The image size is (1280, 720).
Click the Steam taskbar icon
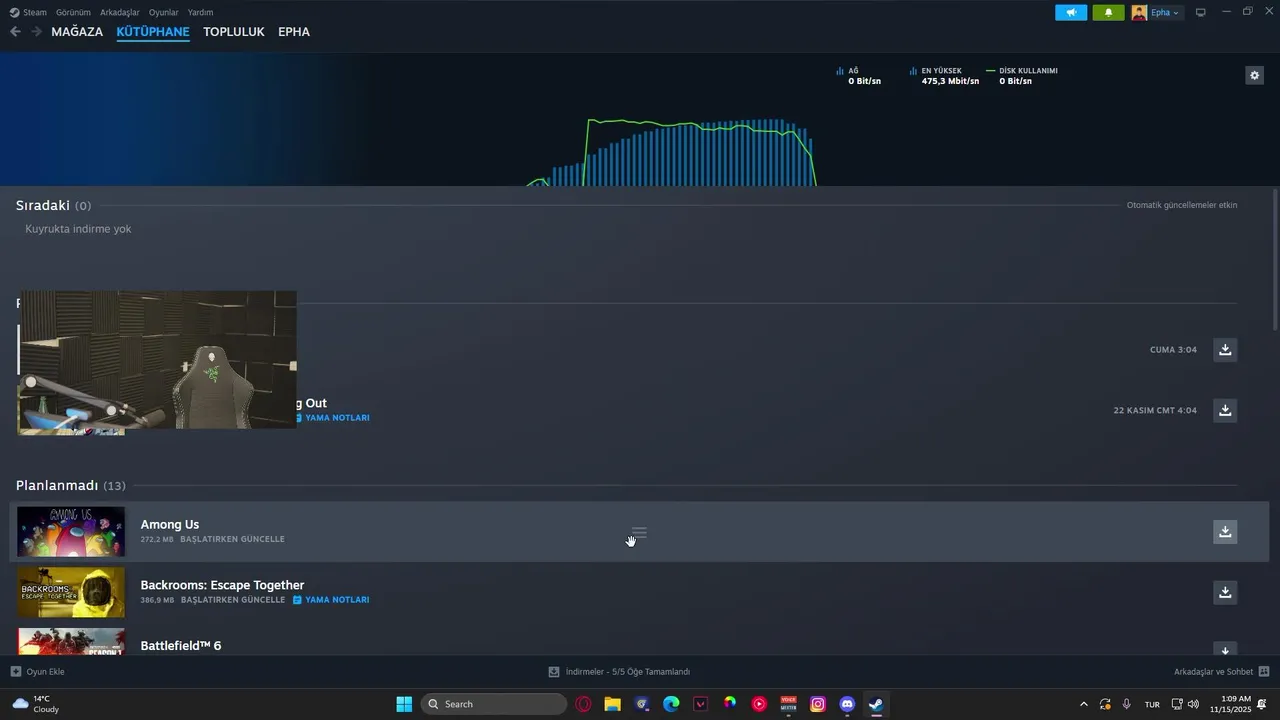tap(876, 704)
